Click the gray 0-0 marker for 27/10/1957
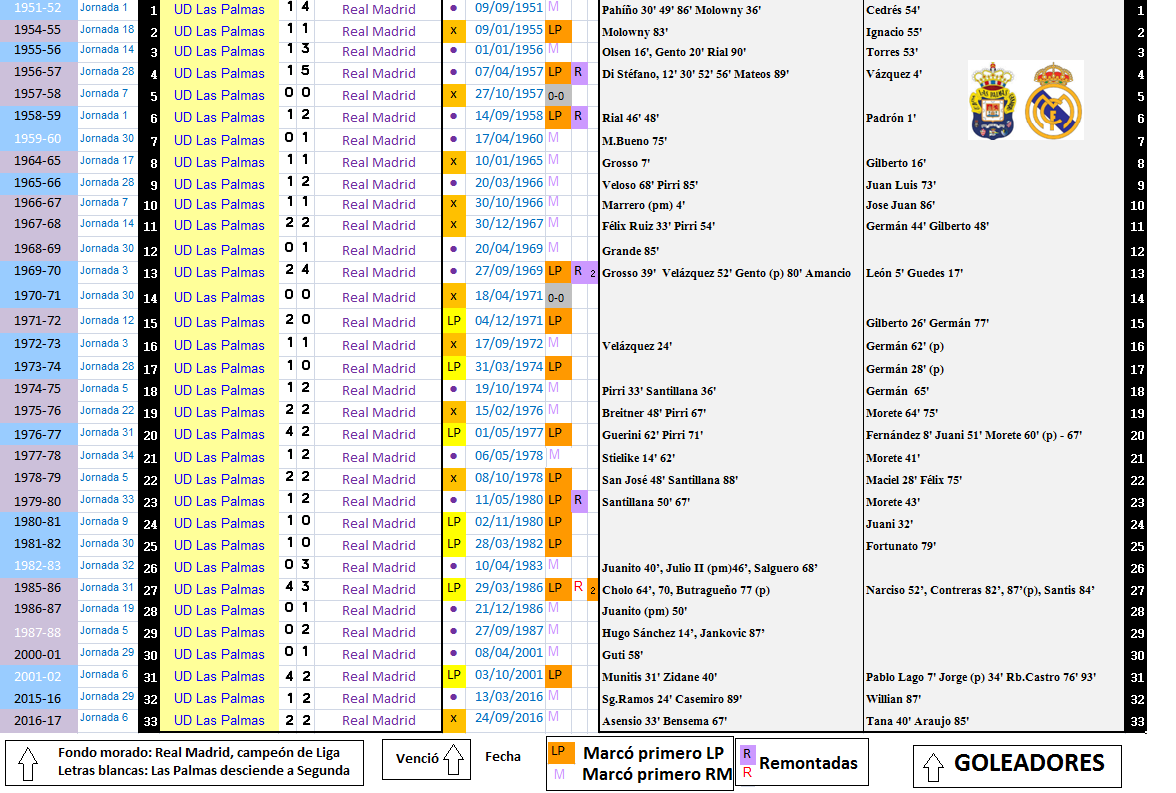 [x=557, y=95]
